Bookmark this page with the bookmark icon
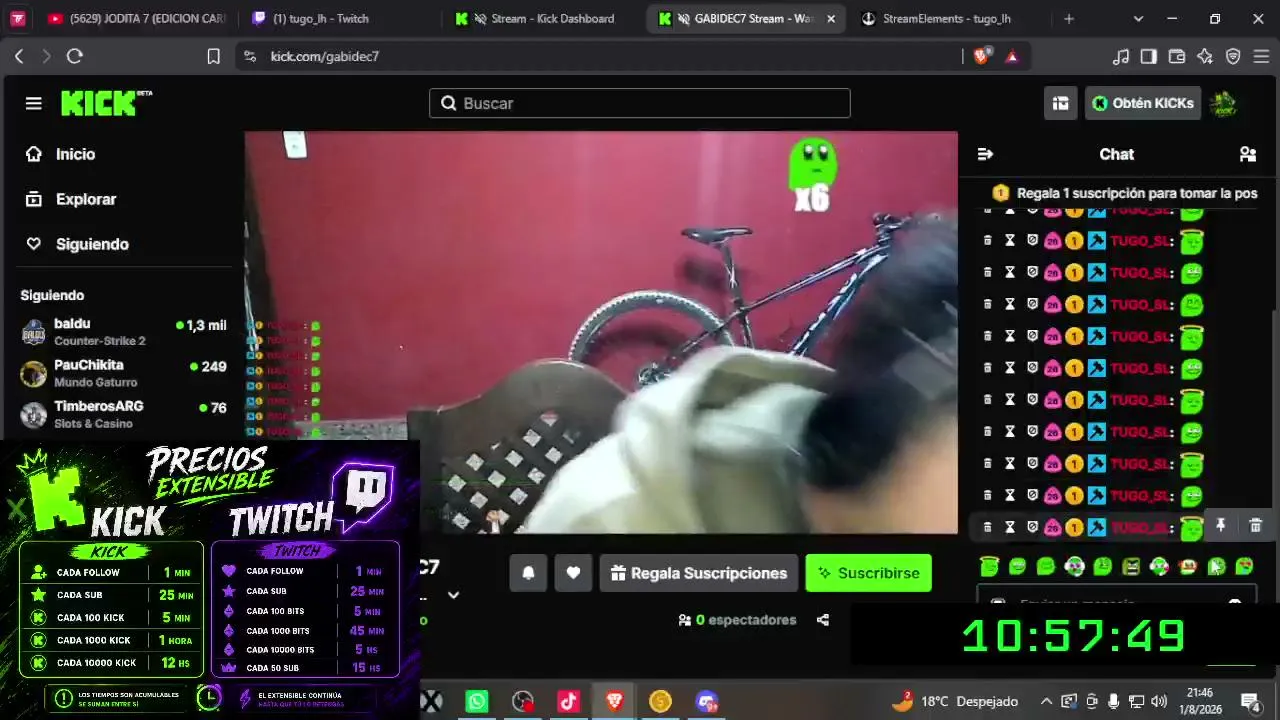This screenshot has height=720, width=1280. coord(213,56)
